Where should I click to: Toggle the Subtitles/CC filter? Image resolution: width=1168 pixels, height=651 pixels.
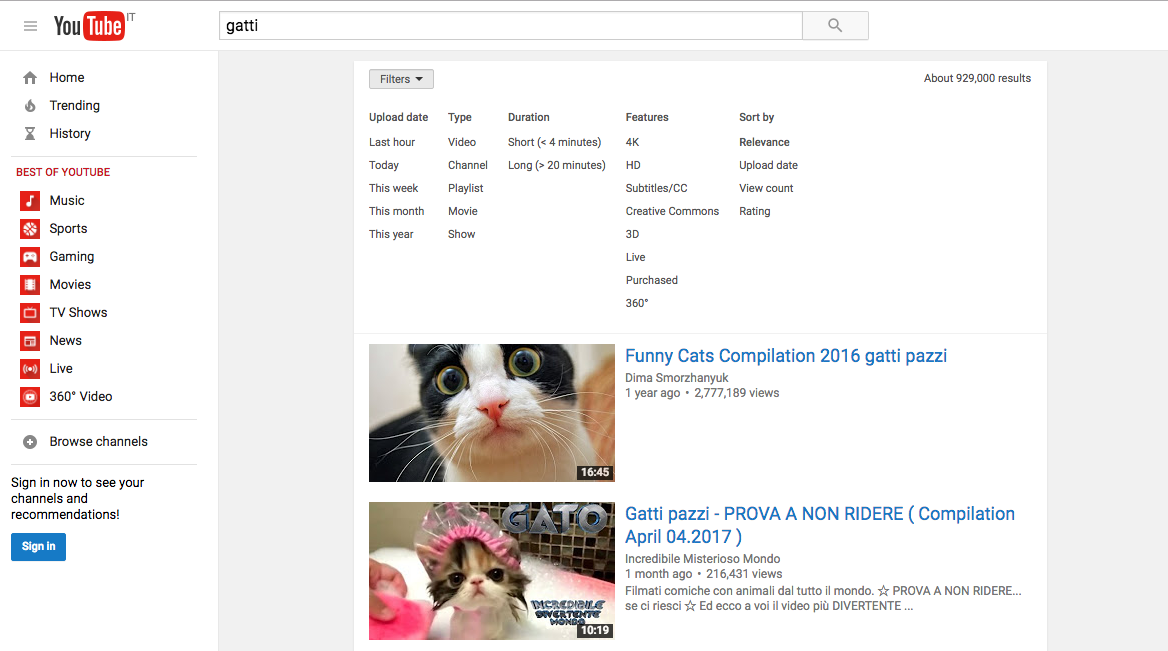click(x=656, y=188)
